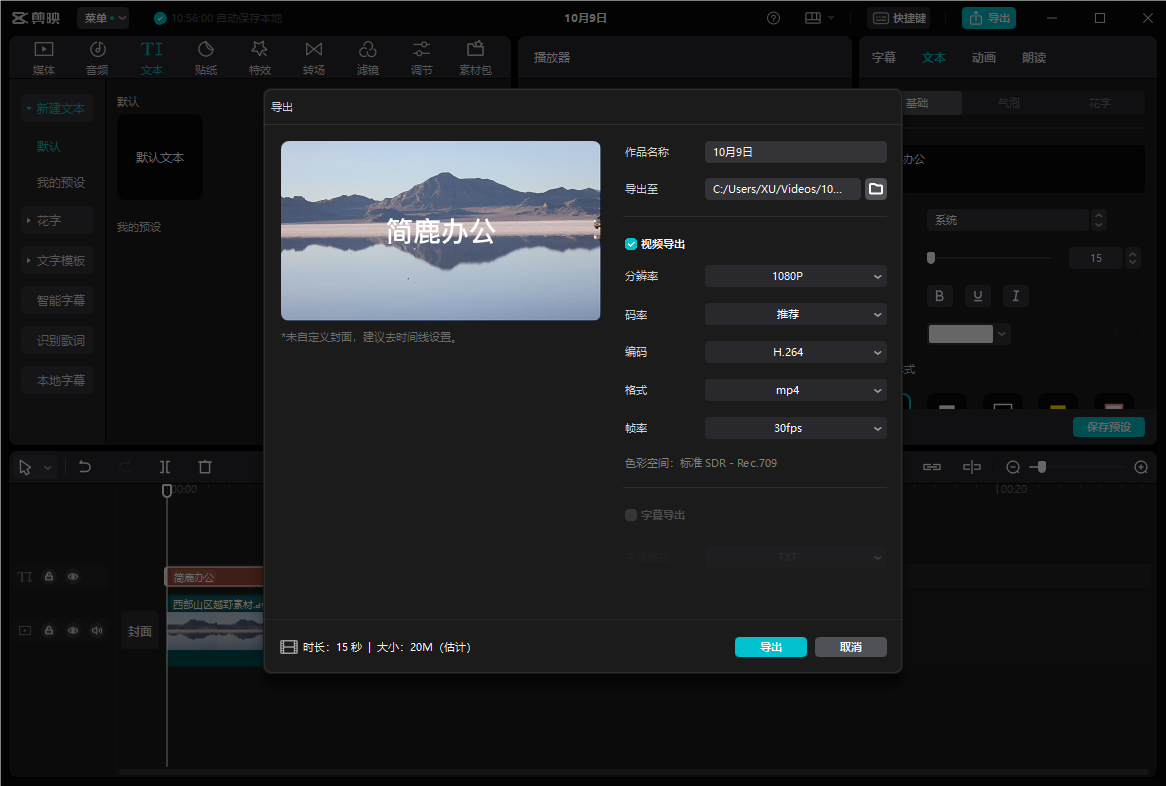Click the delete trash icon in timeline toolbar
The height and width of the screenshot is (786, 1166).
(x=205, y=467)
